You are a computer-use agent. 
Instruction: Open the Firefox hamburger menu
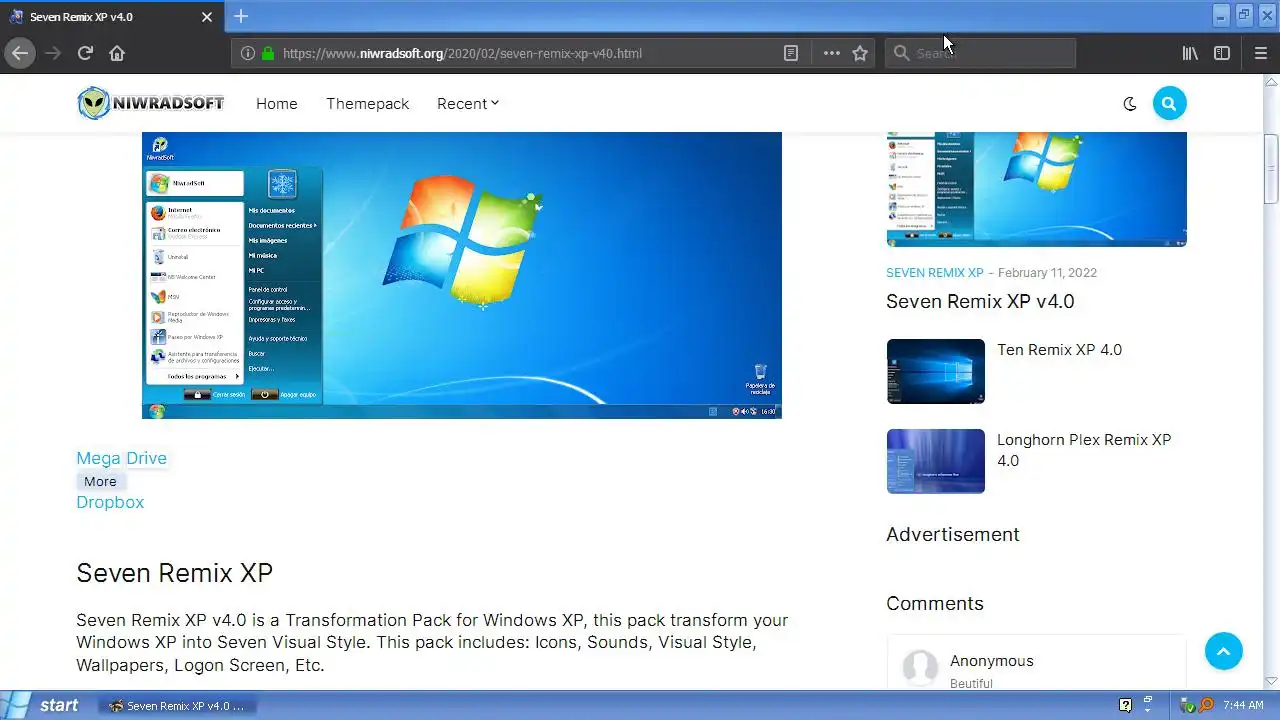coord(1260,53)
